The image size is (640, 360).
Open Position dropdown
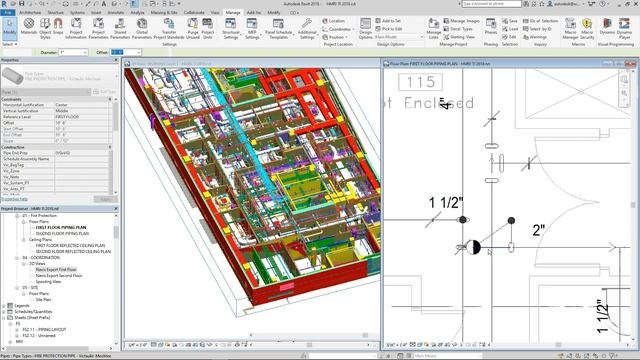pyautogui.click(x=336, y=37)
